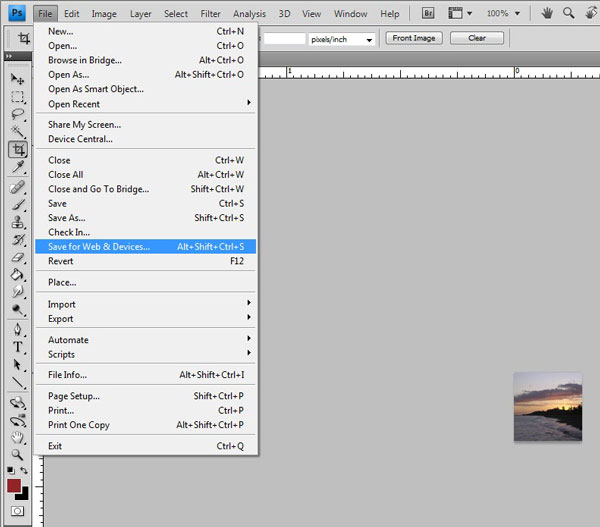Choose Save for Web & Devices
The height and width of the screenshot is (527, 600).
(x=145, y=246)
